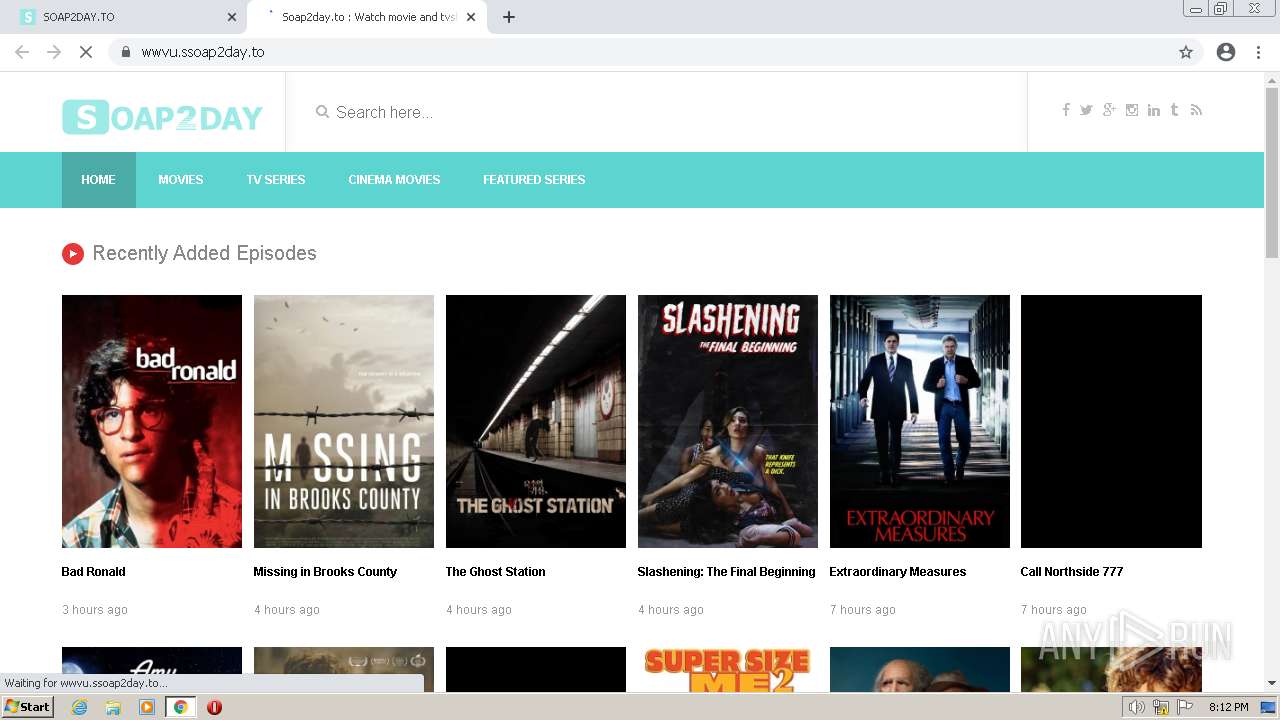Image resolution: width=1280 pixels, height=720 pixels.
Task: Click the taskbar clock showing 8:12 PM
Action: click(x=1228, y=707)
